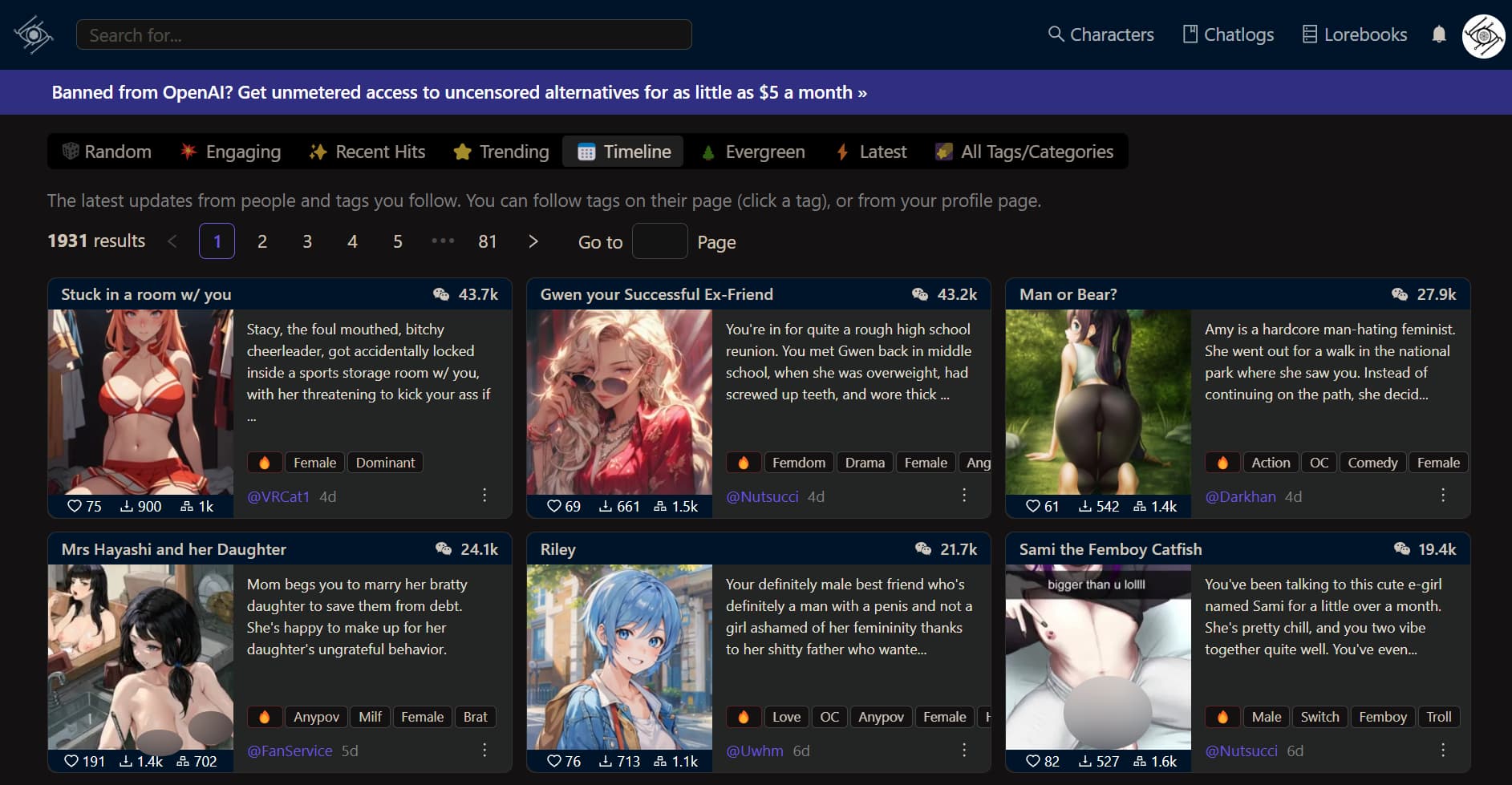Select page 5 in pagination
1512x785 pixels.
point(398,241)
